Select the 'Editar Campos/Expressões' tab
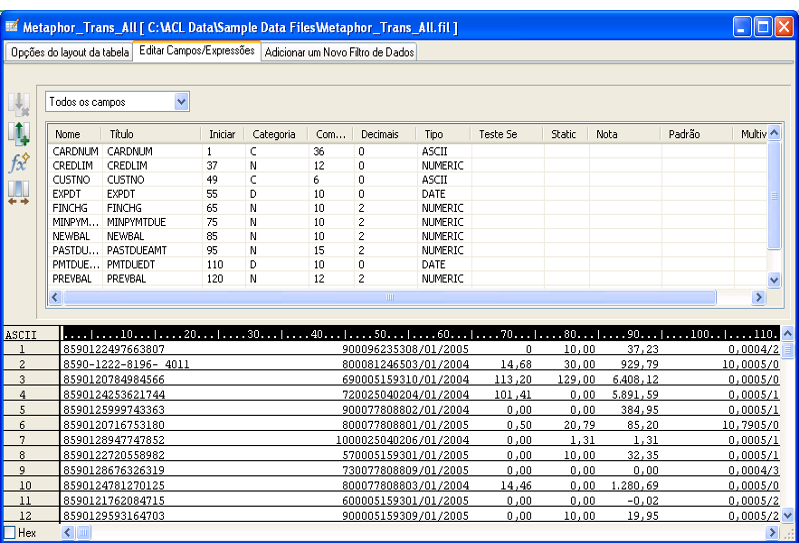Viewport: 799px width, 543px height. tap(197, 50)
